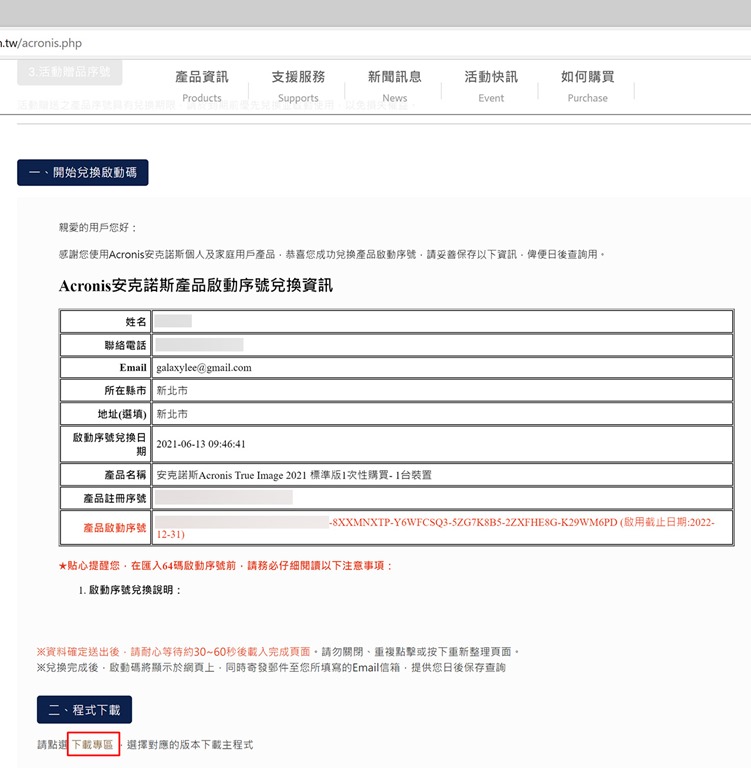This screenshot has height=768, width=751.
Task: Click the 所在縣市 value 新北市
Action: 172,390
